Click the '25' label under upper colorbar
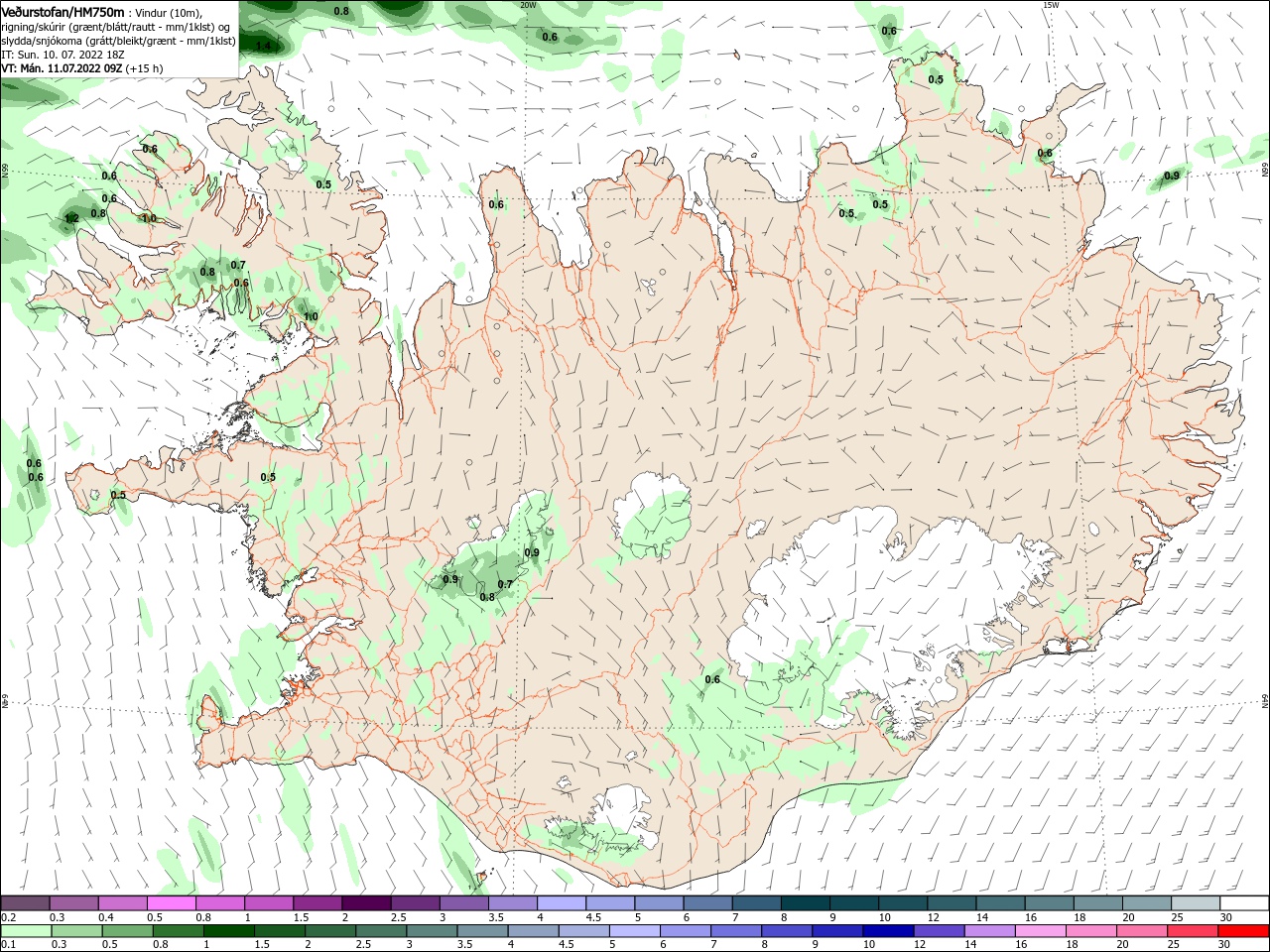The height and width of the screenshot is (952, 1270). [x=1177, y=917]
